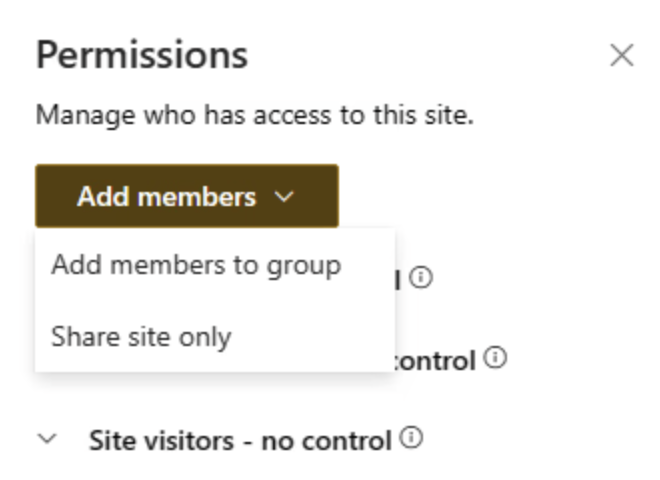The image size is (660, 480).
Task: Show info icon for topmost permission group
Action: 421,278
